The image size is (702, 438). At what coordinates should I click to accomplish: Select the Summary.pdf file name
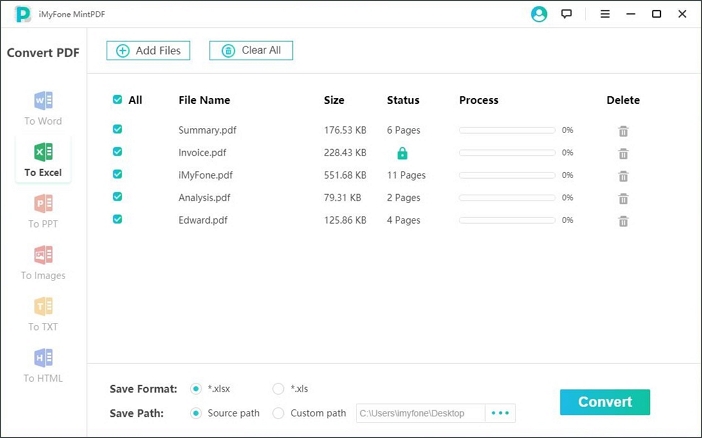207,130
